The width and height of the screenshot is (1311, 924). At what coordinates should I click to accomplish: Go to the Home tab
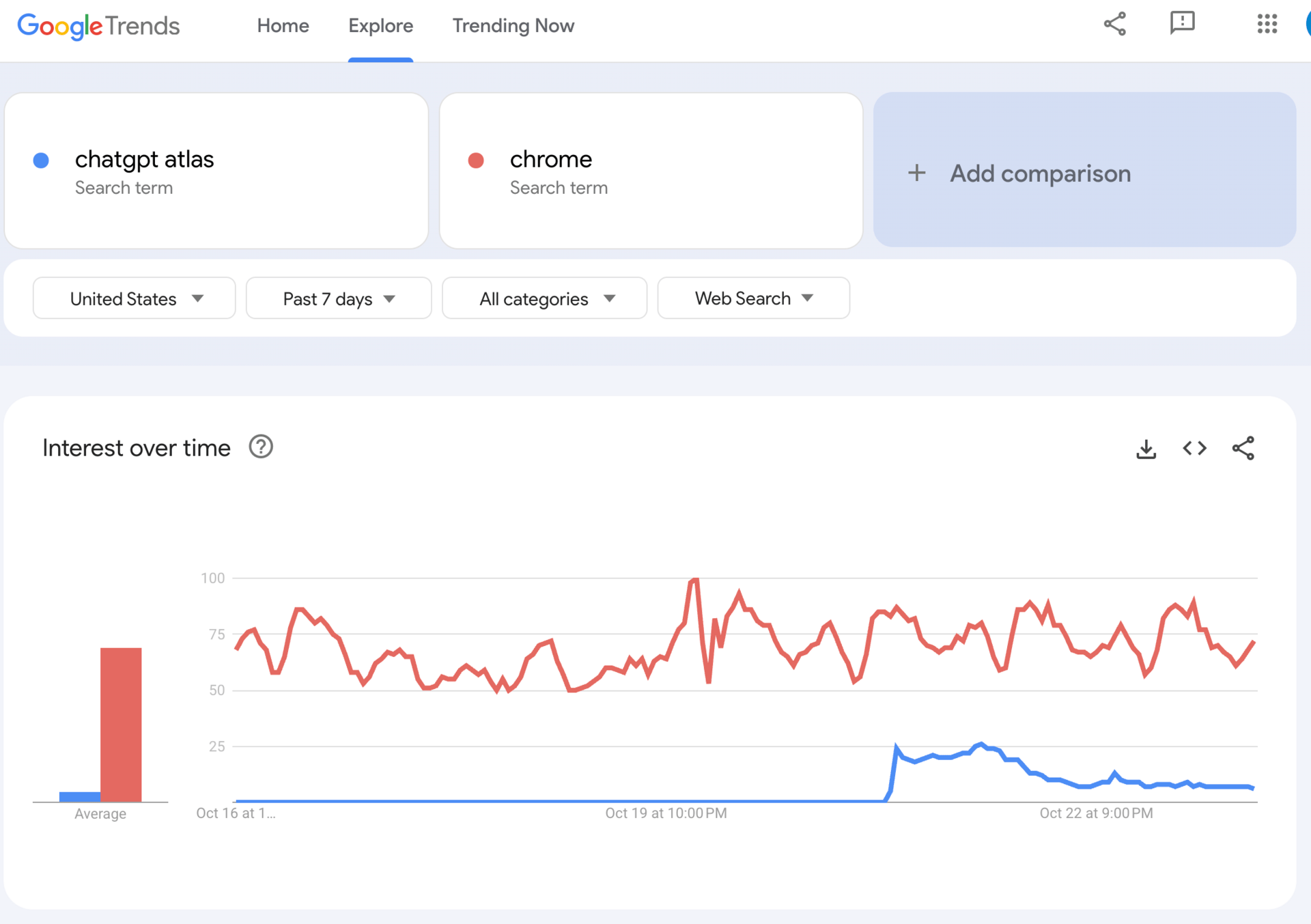[x=283, y=26]
